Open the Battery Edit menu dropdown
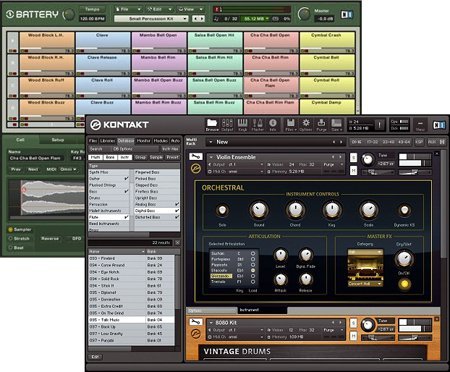The width and height of the screenshot is (450, 372). coord(159,9)
